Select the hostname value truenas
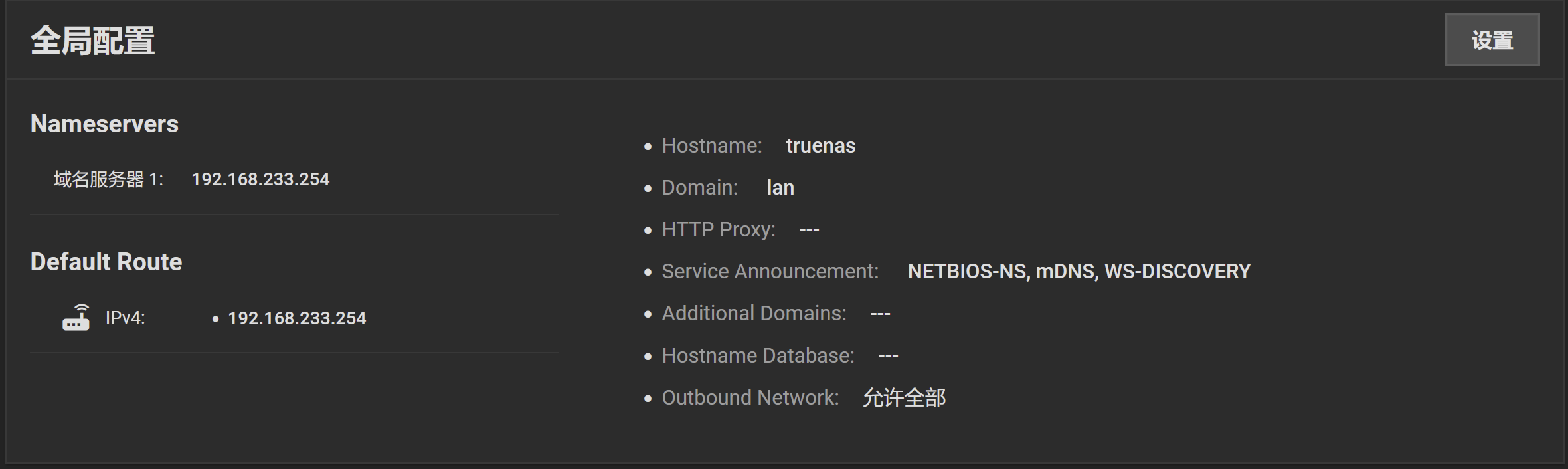1568x469 pixels. coord(821,146)
